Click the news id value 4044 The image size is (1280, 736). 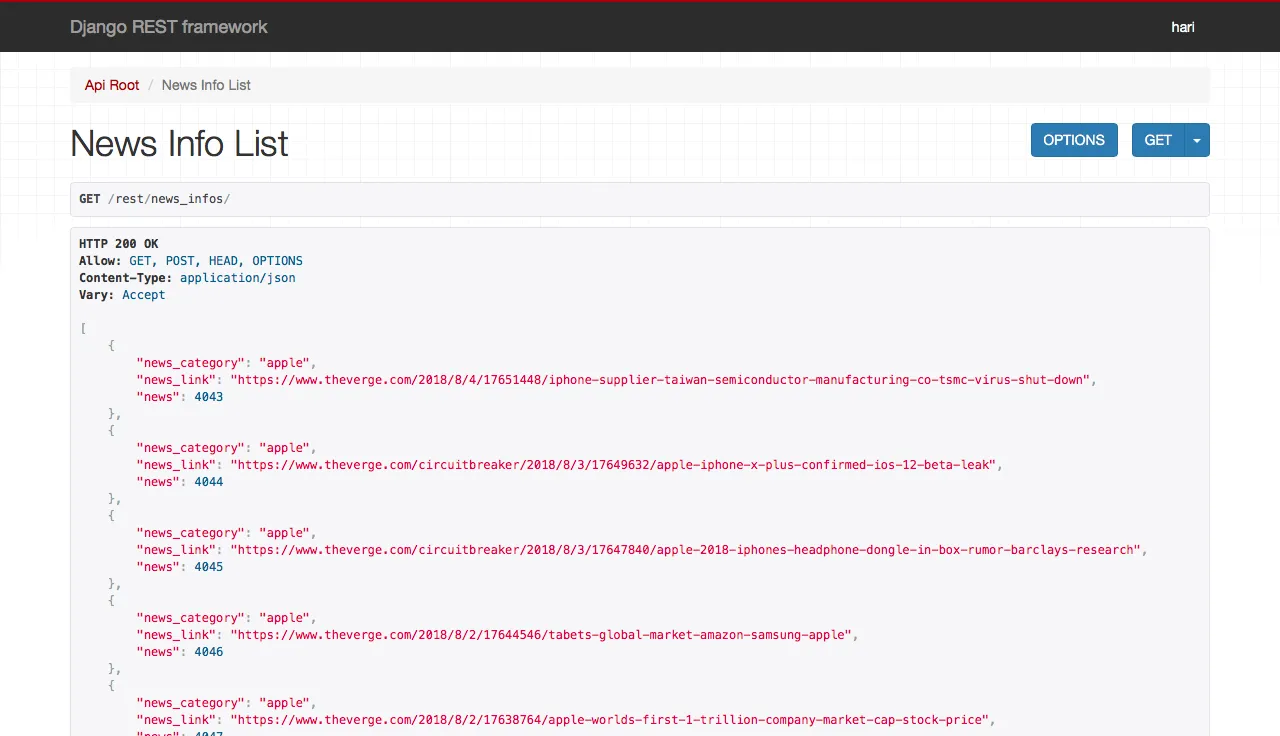tap(208, 482)
